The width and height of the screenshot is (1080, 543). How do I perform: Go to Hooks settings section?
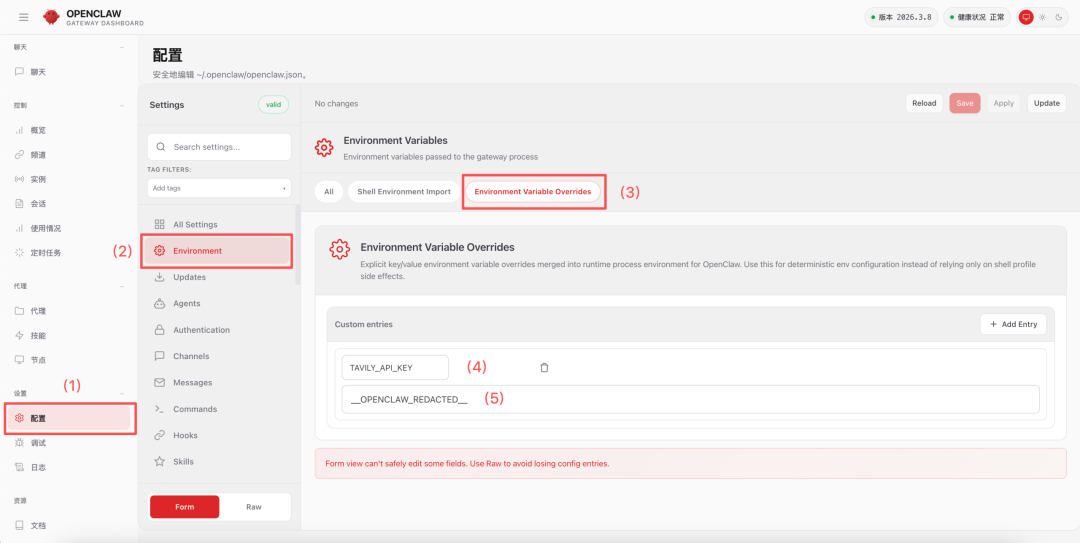pos(185,435)
